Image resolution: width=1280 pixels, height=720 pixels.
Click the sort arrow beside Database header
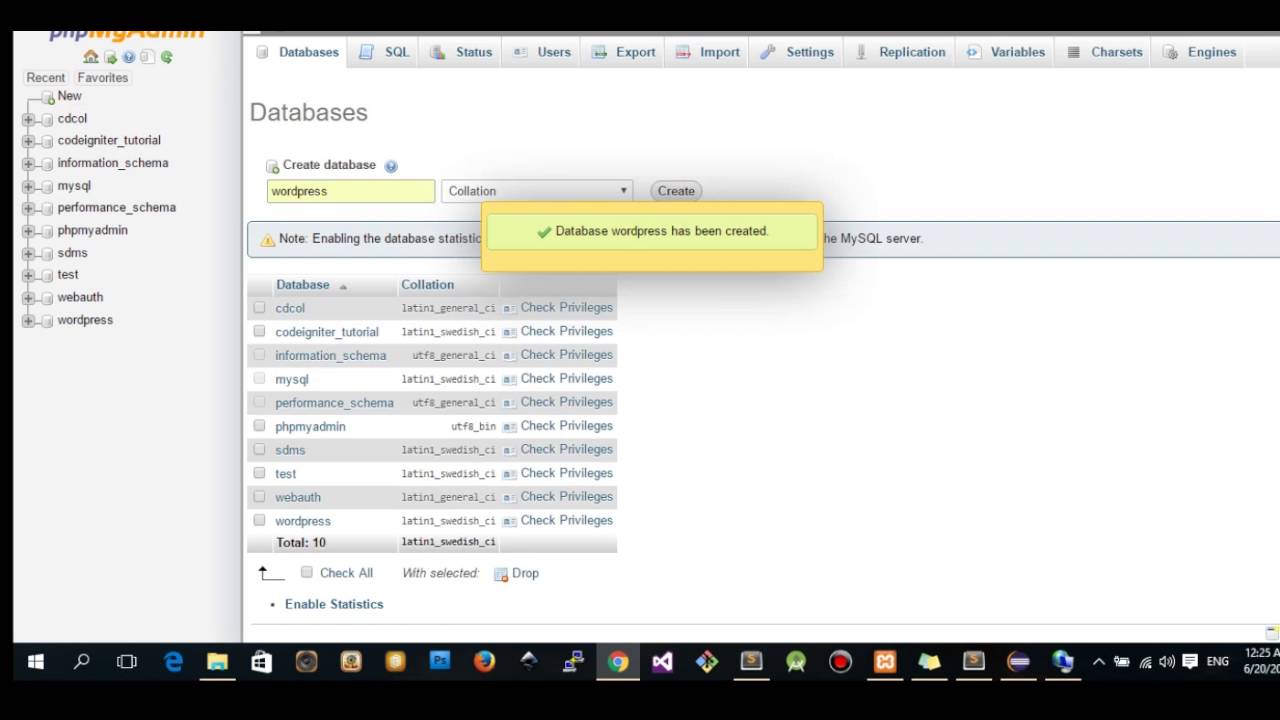click(343, 286)
